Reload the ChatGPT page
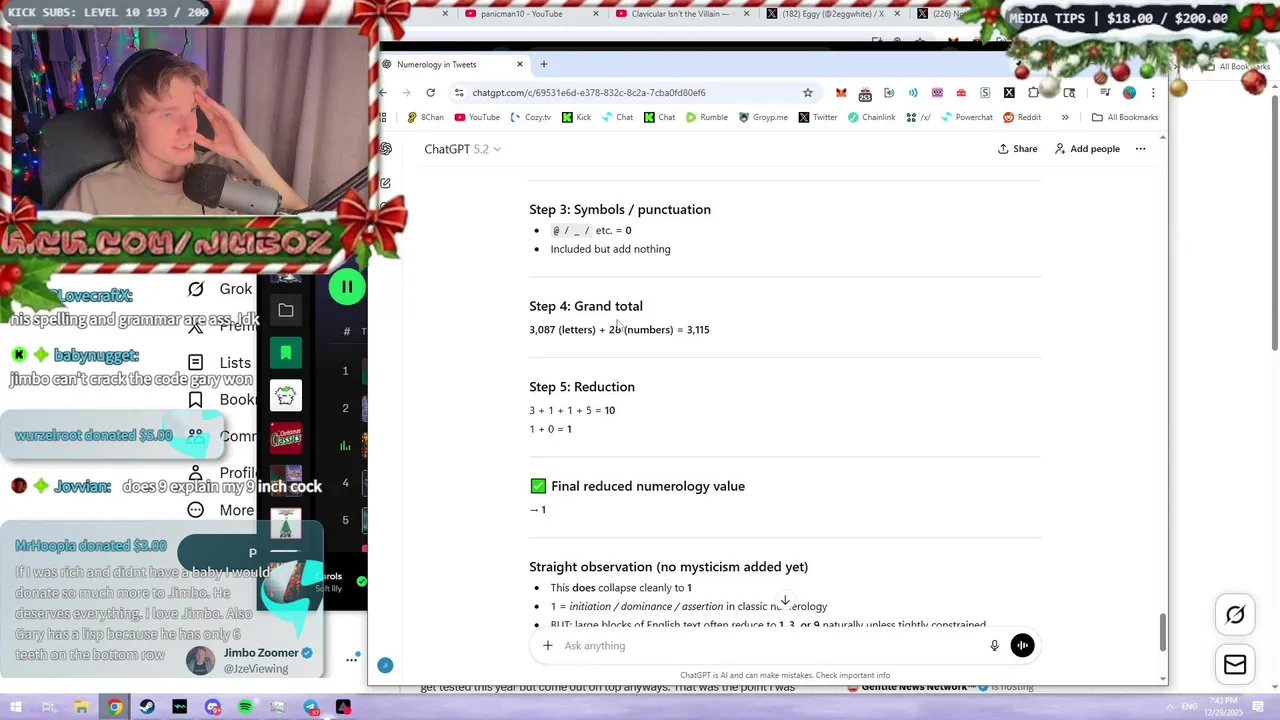This screenshot has width=1280, height=720. [430, 93]
